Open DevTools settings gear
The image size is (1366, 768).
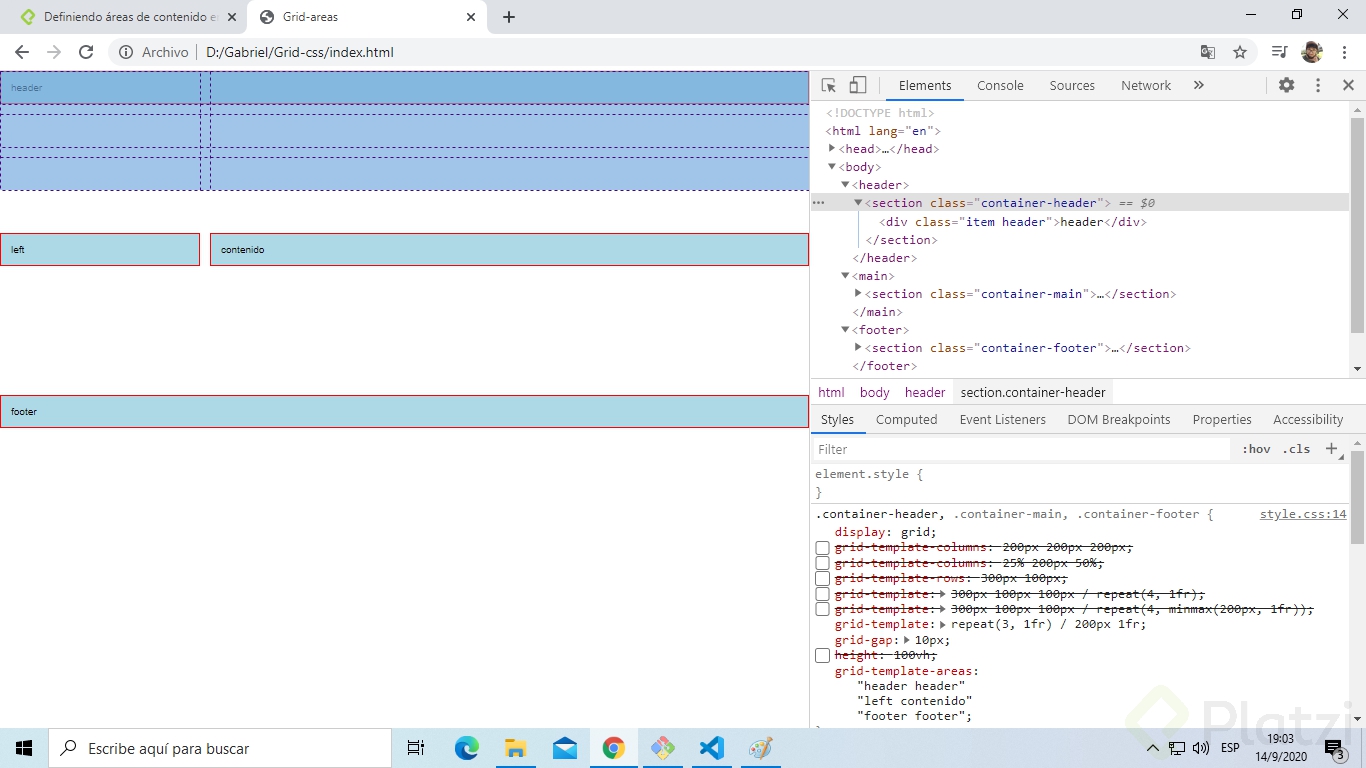click(1286, 85)
